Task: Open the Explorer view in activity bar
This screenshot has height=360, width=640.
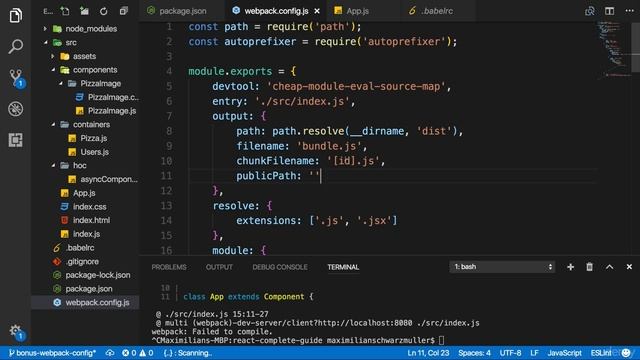Action: (16, 16)
